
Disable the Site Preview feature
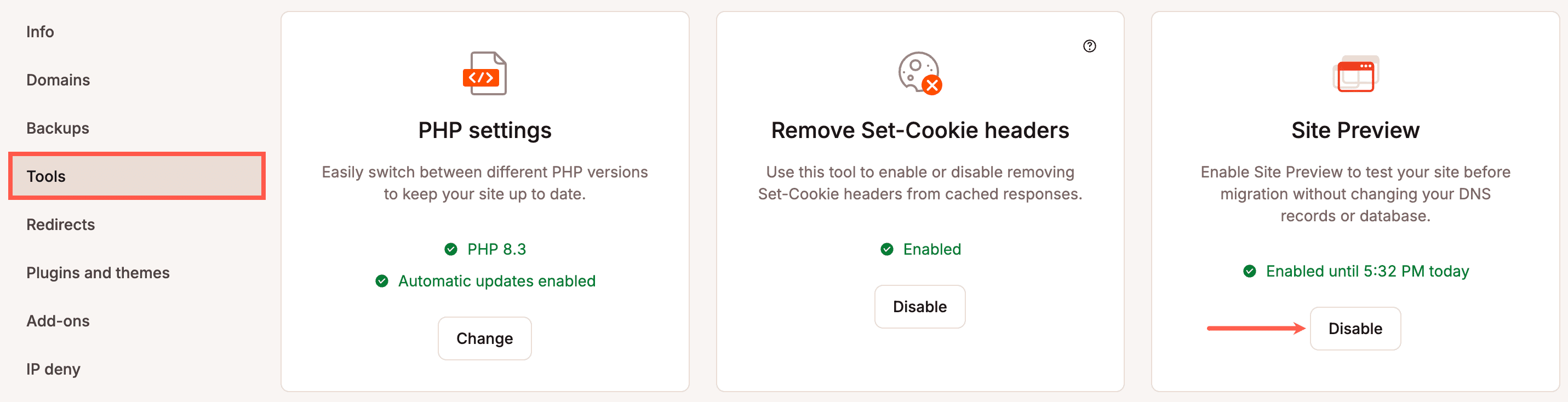coord(1355,329)
